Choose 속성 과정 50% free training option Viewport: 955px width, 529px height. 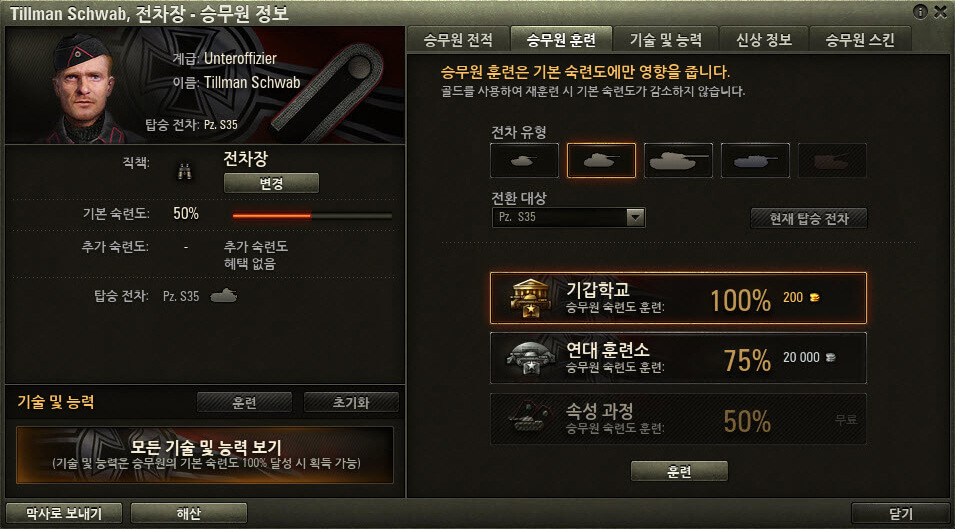(x=678, y=419)
